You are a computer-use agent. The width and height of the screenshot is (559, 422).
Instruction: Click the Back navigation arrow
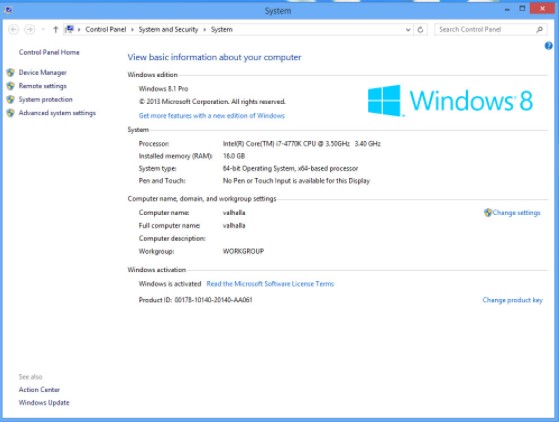coord(14,30)
